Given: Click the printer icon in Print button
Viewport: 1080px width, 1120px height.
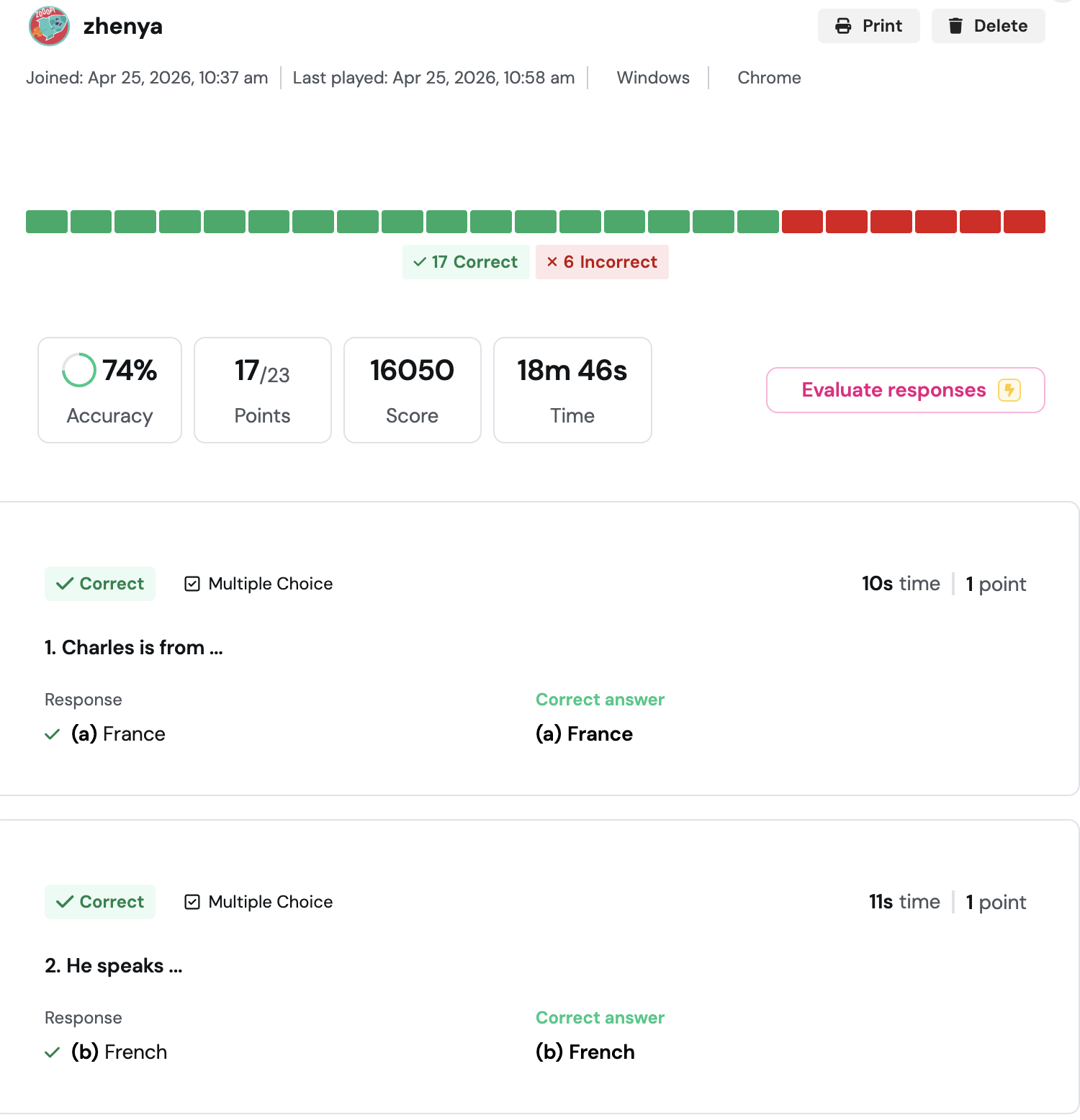Looking at the screenshot, I should 843,26.
